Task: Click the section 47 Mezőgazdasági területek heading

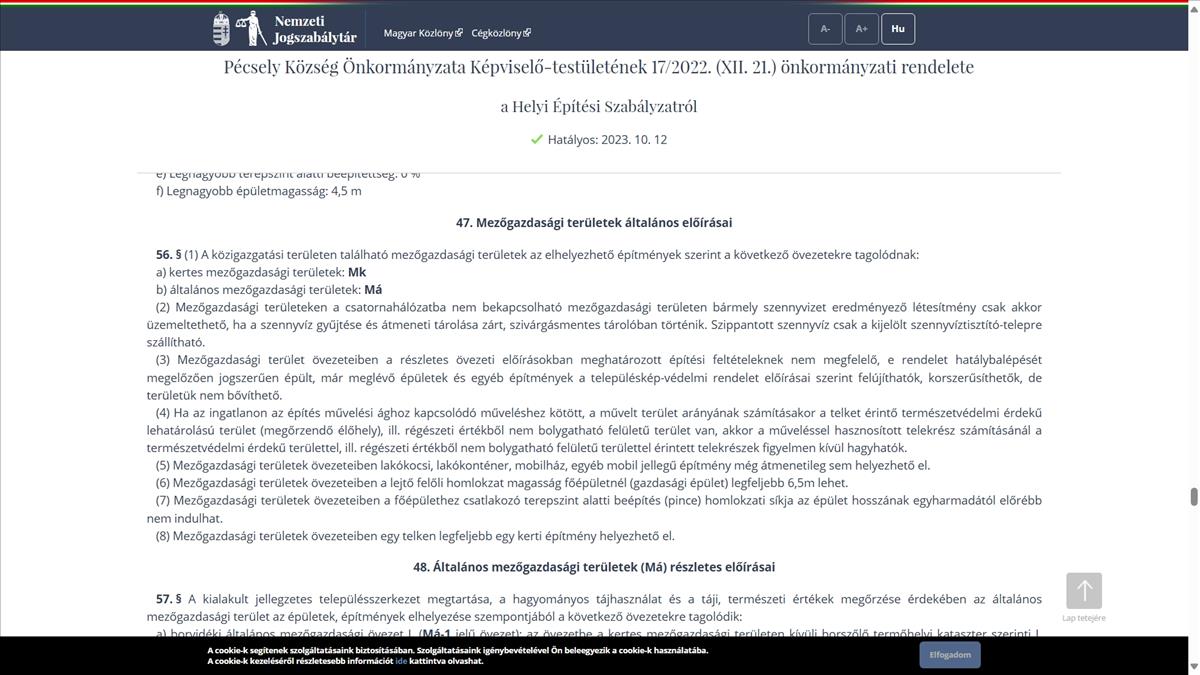Action: tap(600, 222)
